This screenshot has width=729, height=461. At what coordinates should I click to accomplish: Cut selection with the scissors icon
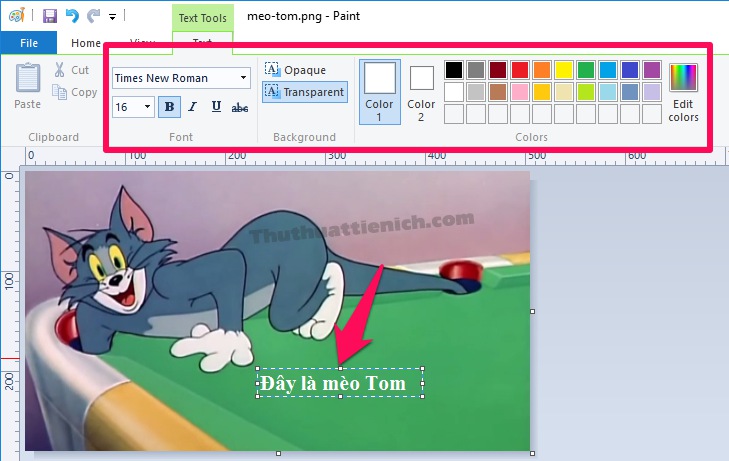coord(72,70)
